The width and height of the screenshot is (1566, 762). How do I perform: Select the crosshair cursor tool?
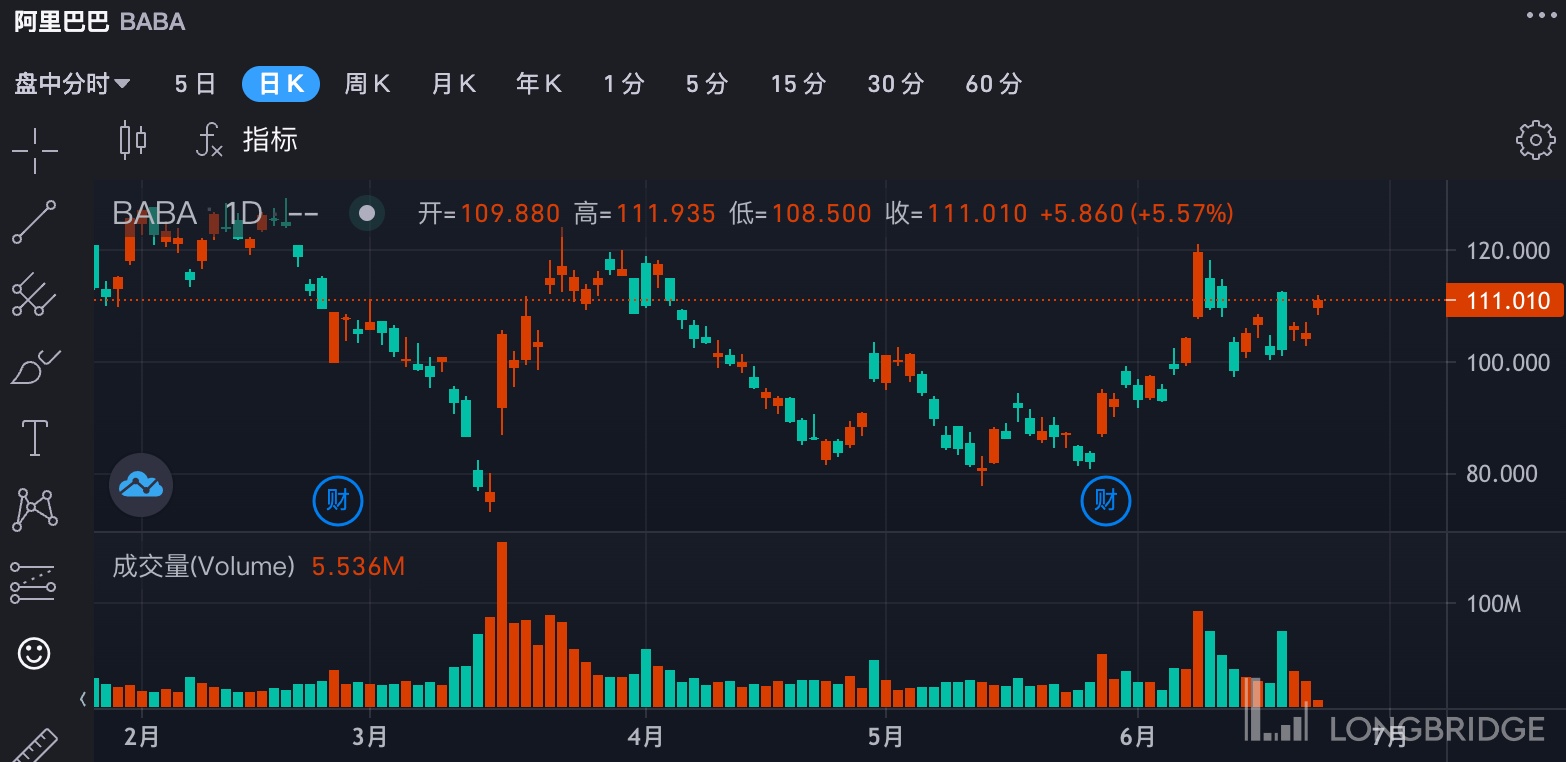coord(35,151)
